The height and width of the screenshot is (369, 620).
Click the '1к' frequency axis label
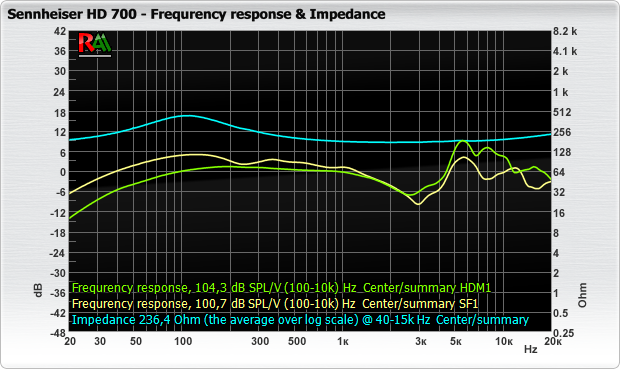(343, 341)
